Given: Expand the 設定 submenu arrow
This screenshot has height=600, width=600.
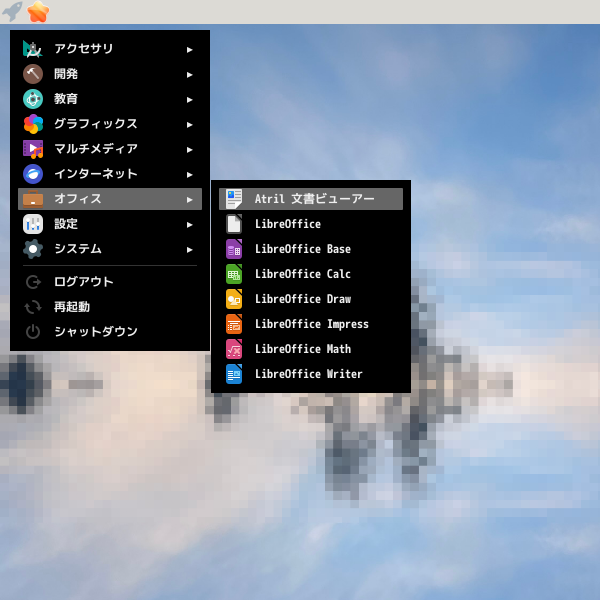Looking at the screenshot, I should (189, 225).
